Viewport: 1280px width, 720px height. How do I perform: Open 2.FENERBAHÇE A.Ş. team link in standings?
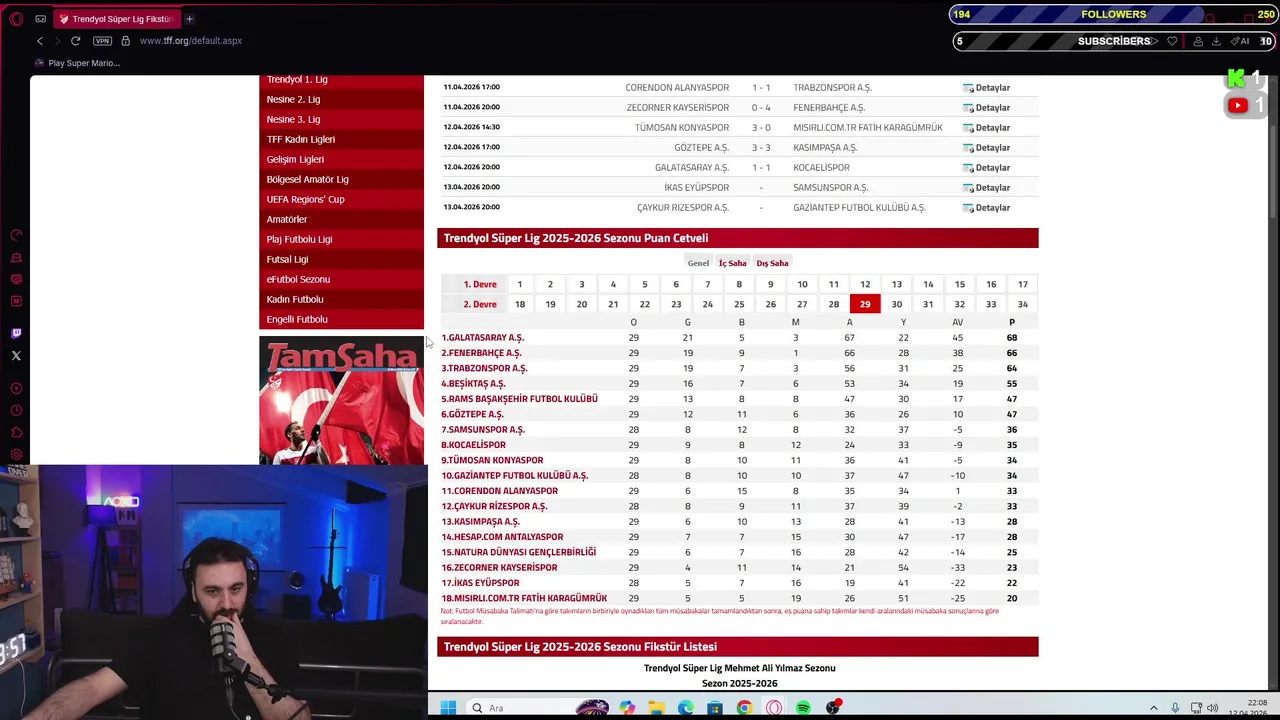[482, 353]
